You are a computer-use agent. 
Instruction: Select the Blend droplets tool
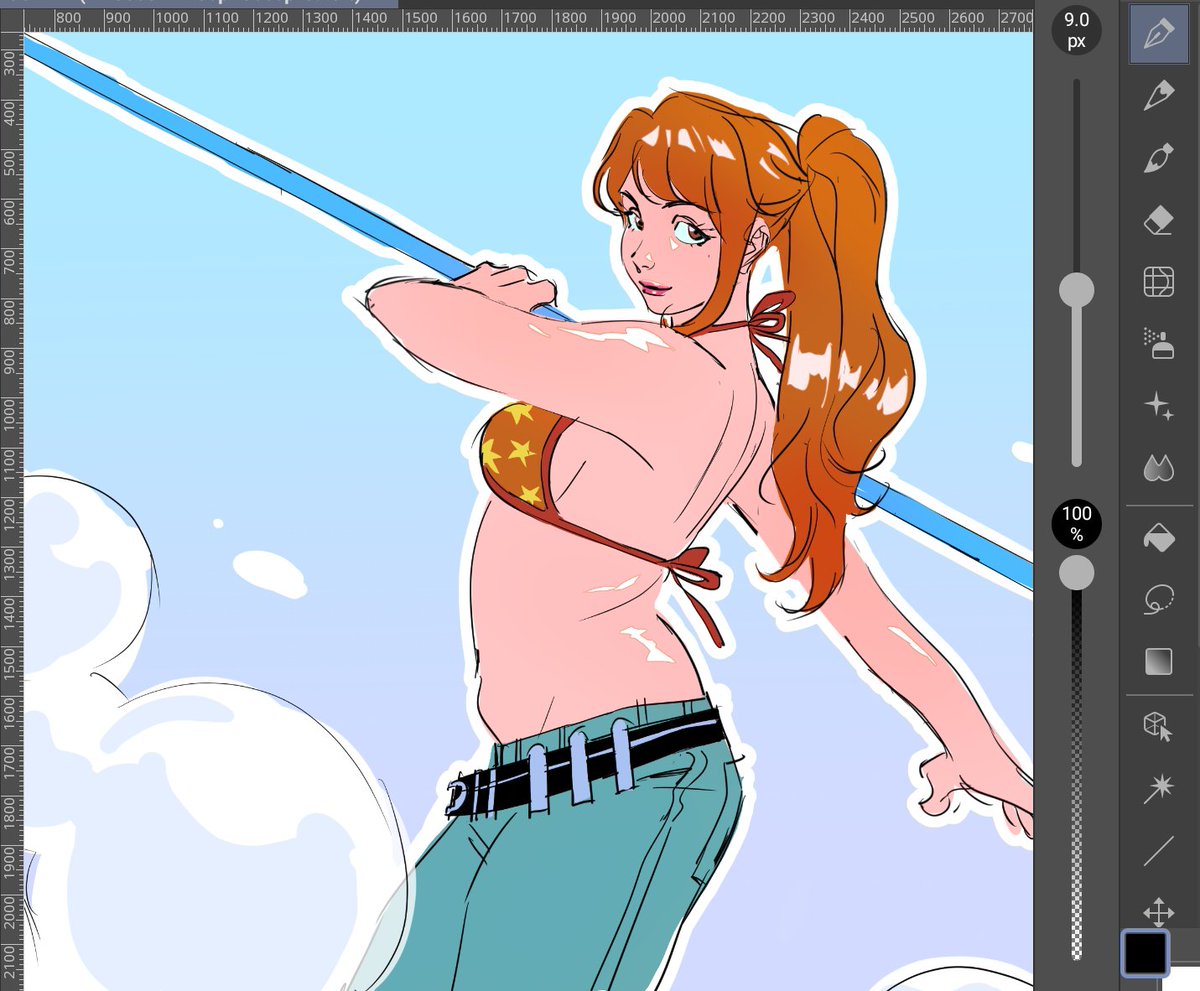click(1158, 467)
